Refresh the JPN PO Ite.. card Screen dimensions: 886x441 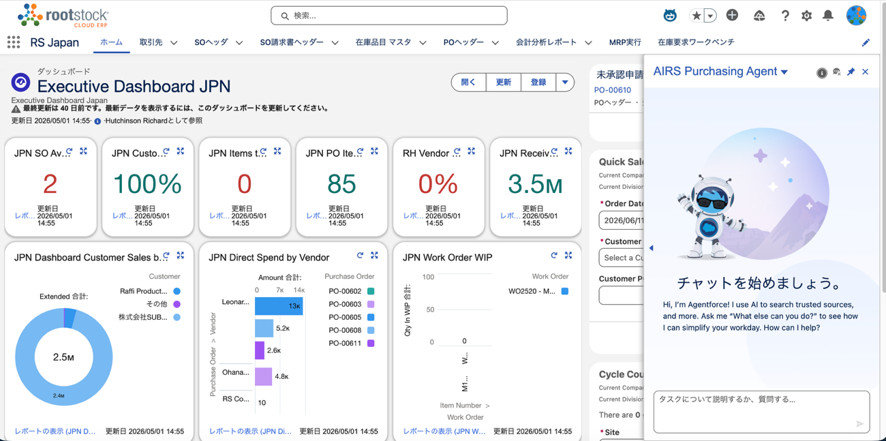pyautogui.click(x=361, y=151)
